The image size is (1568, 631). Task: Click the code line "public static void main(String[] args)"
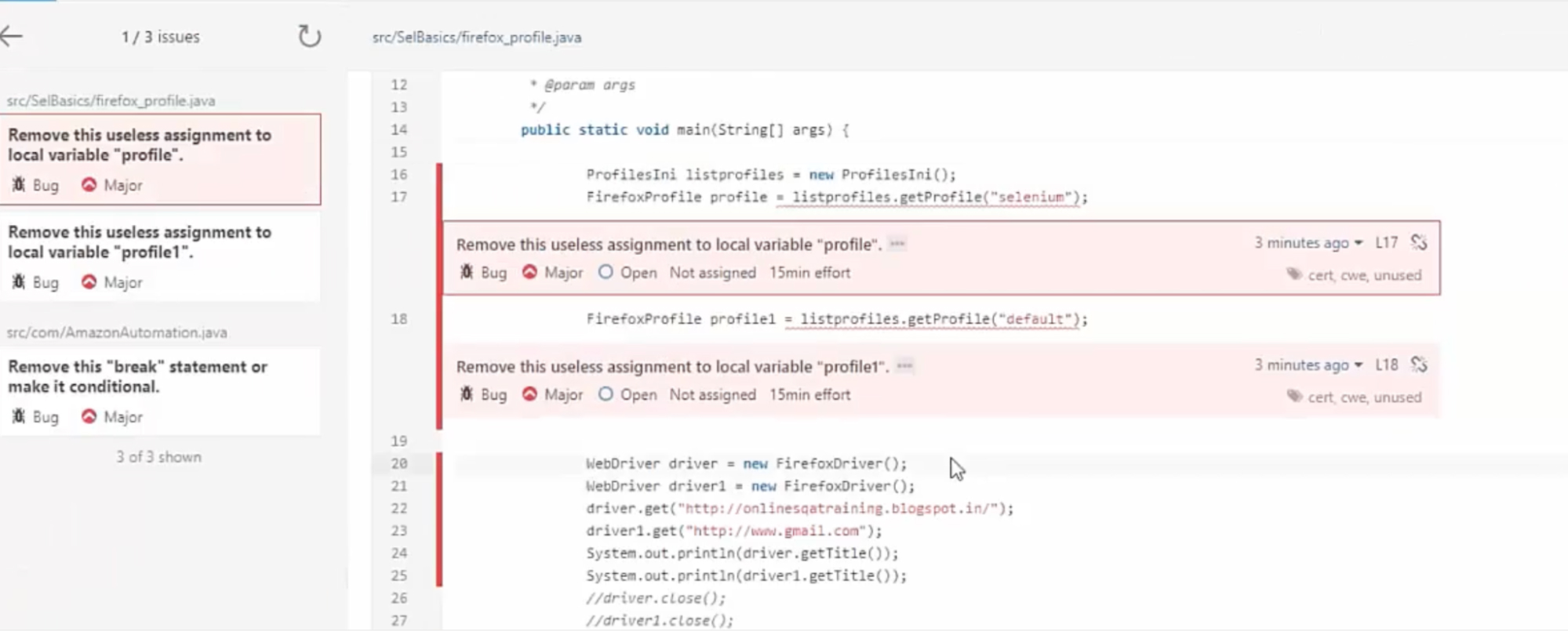click(685, 129)
